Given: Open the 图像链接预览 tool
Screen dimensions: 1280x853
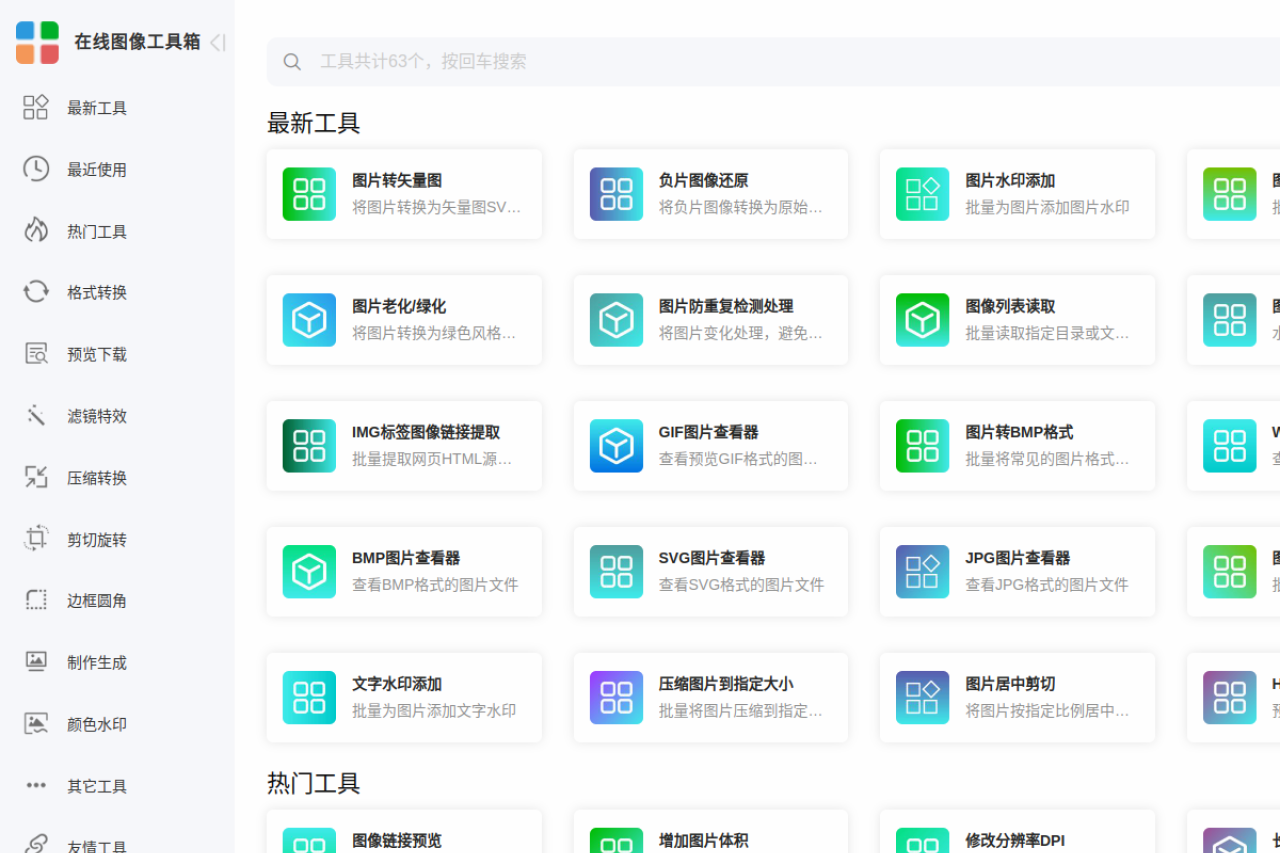Looking at the screenshot, I should click(x=404, y=831).
